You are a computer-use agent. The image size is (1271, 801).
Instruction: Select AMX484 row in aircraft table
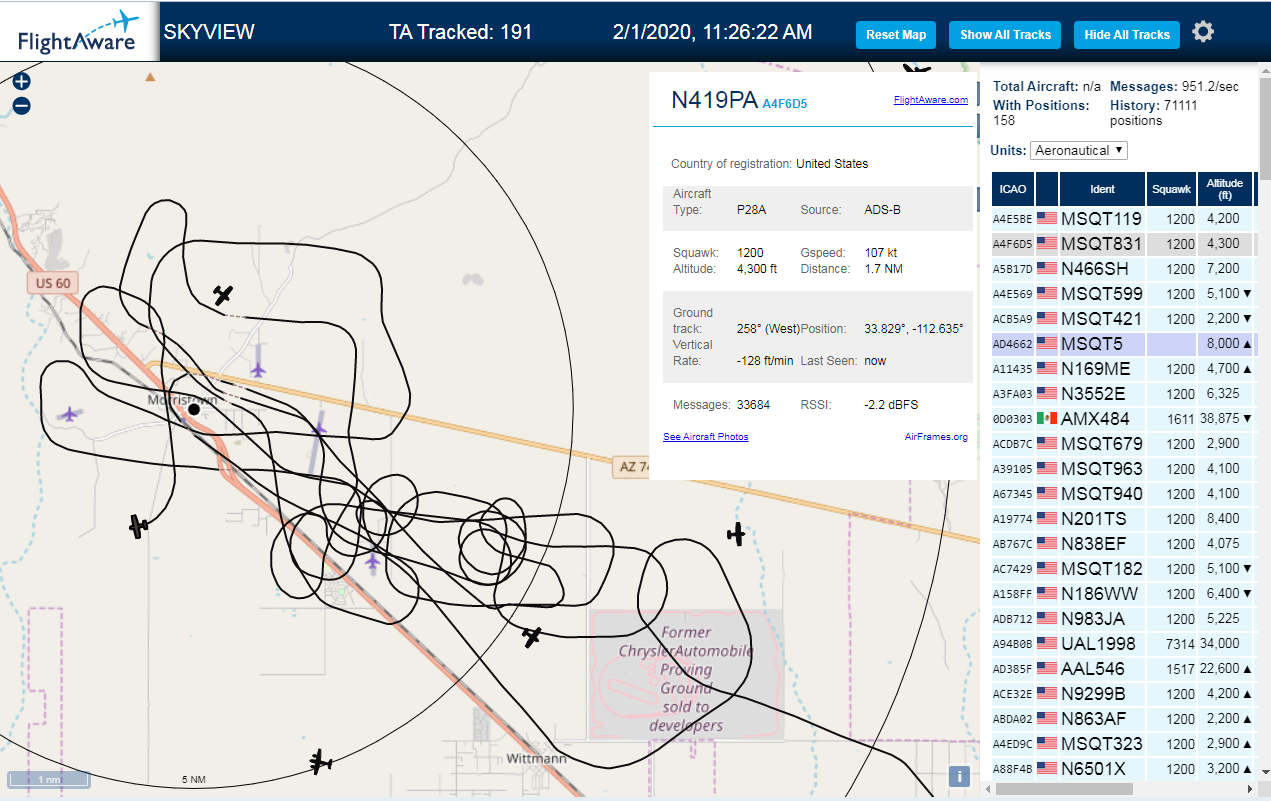pos(1123,418)
